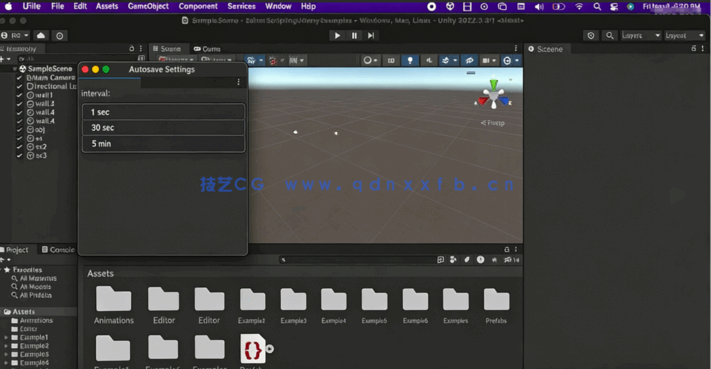
Task: Open the Layers dropdown
Action: coord(641,35)
